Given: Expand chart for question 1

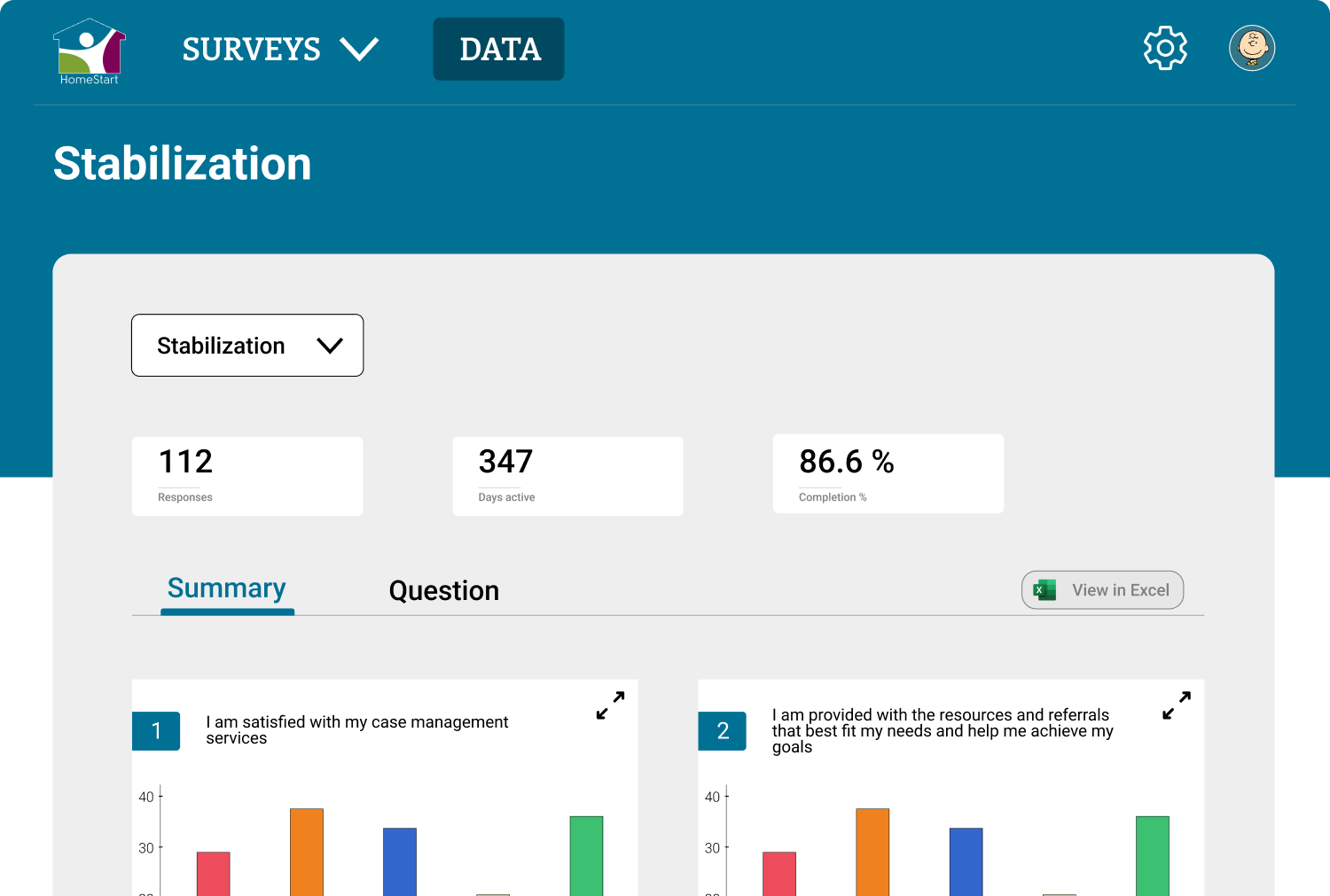Looking at the screenshot, I should point(610,705).
